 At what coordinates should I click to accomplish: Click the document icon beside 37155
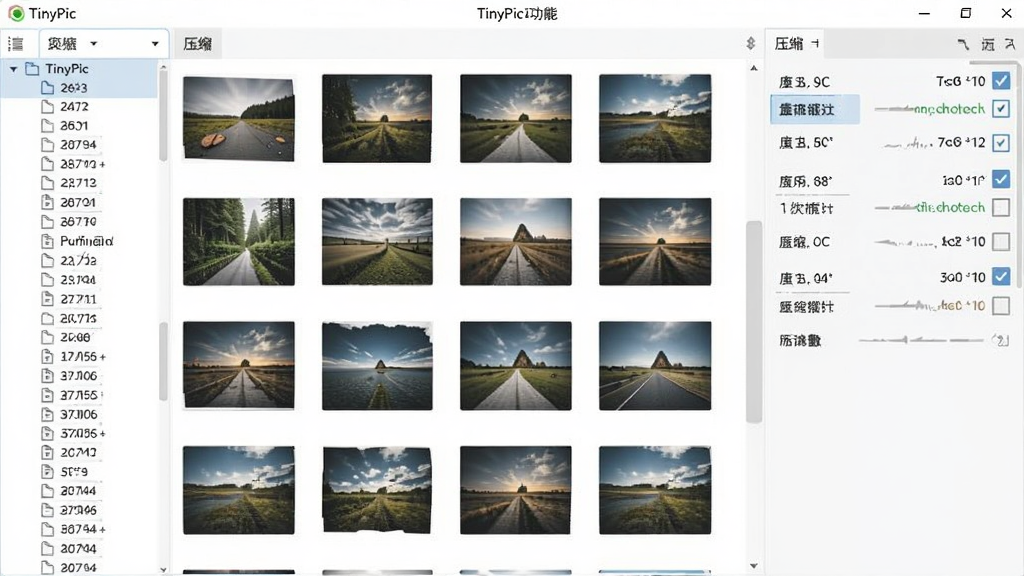coord(48,395)
